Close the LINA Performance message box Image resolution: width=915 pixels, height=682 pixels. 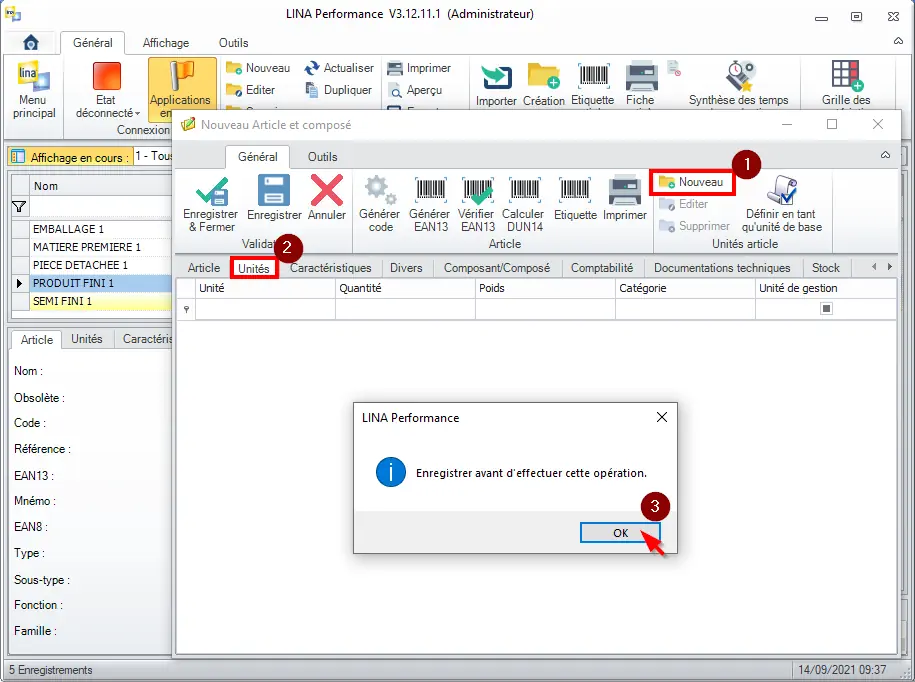click(x=661, y=417)
